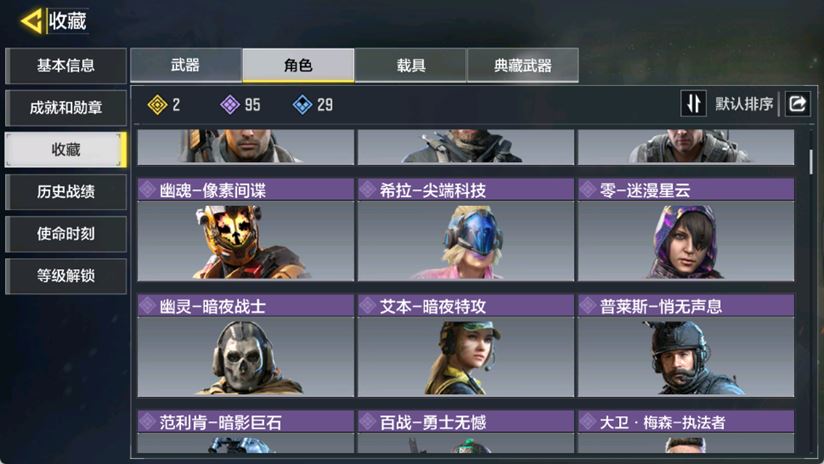Click the yellow back arrow icon
Viewport: 824px width, 464px height.
click(32, 22)
